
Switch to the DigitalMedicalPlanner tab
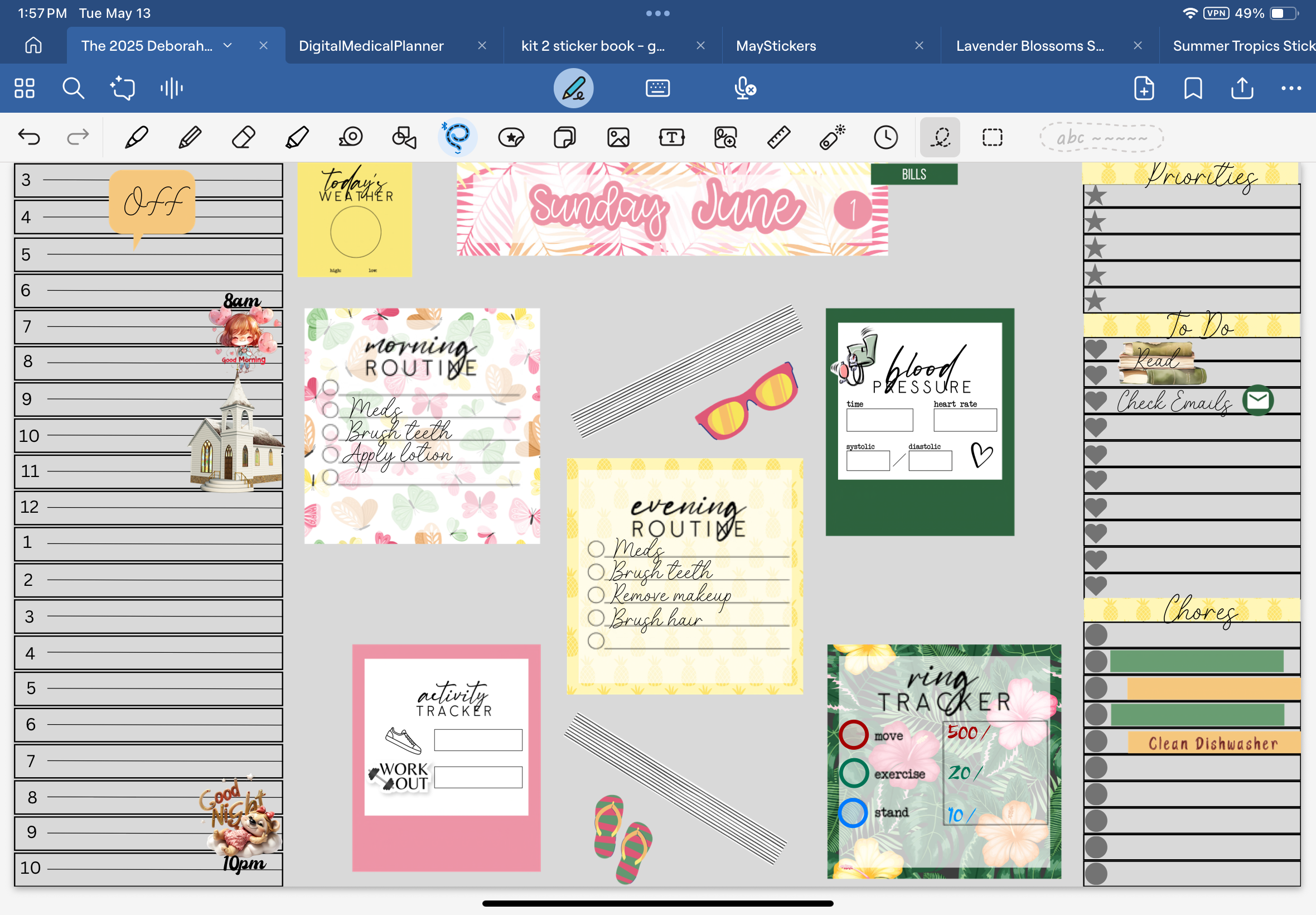371,46
